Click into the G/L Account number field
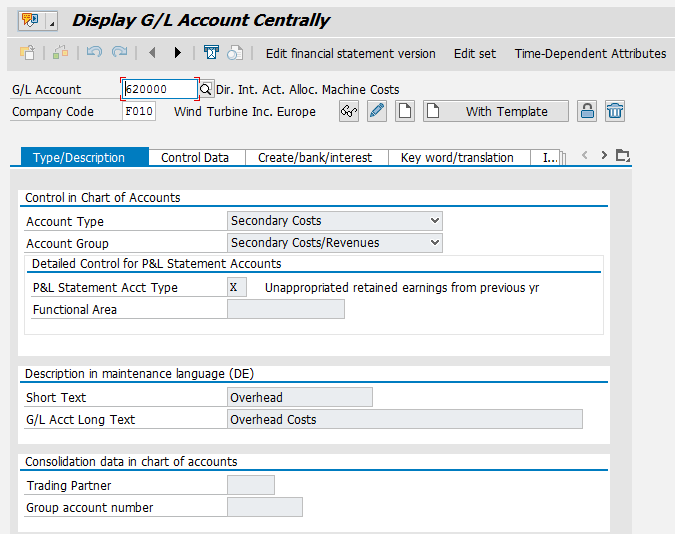This screenshot has height=534, width=675. 158,90
